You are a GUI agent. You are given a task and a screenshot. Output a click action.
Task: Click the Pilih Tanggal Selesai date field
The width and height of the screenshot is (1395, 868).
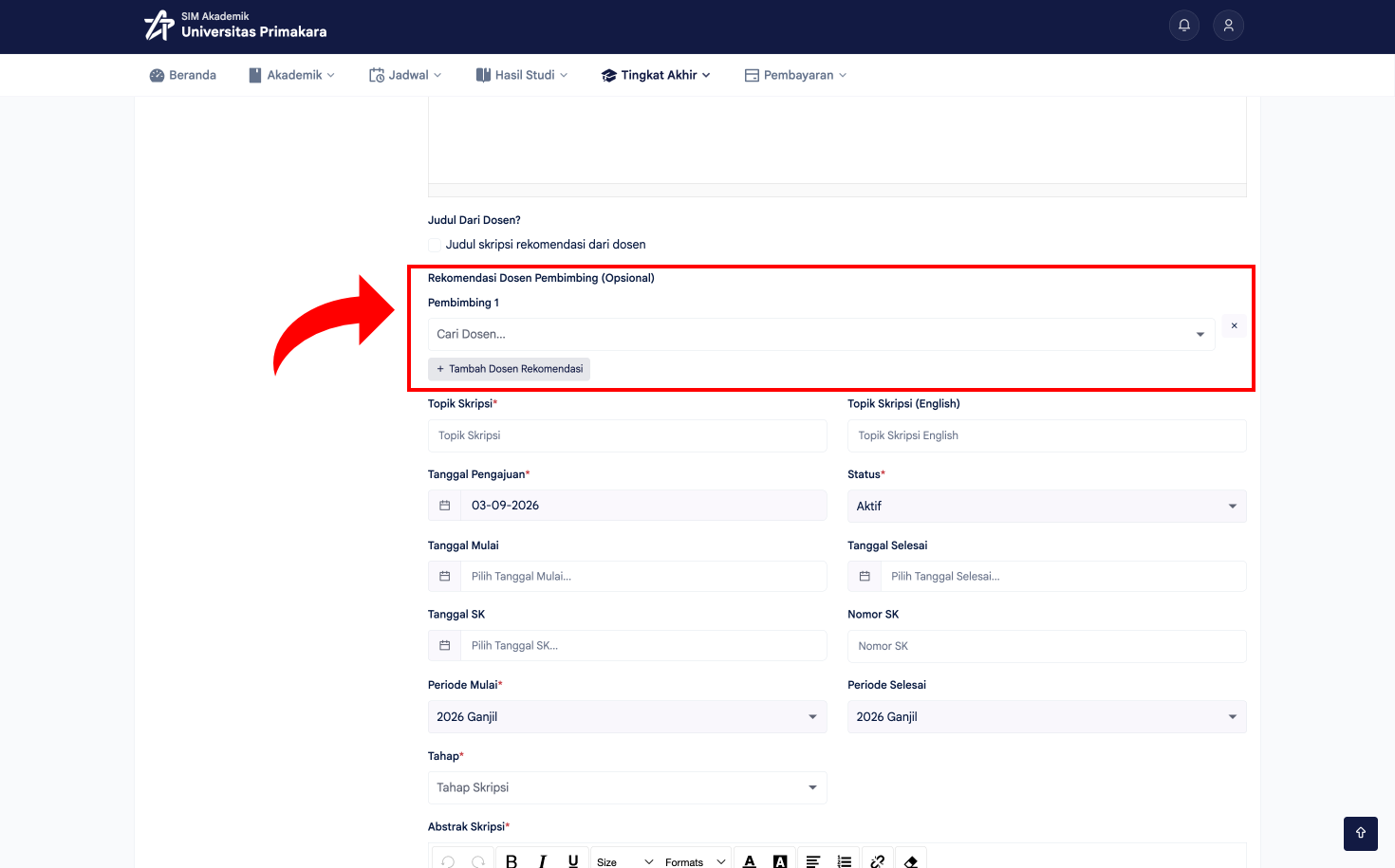tap(1064, 577)
